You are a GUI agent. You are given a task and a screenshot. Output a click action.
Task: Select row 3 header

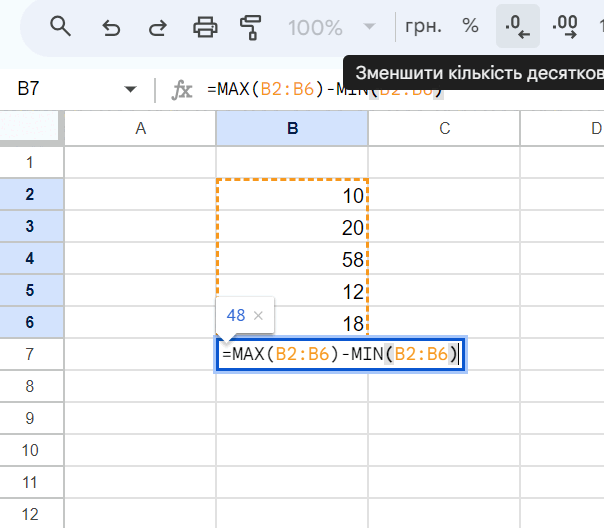pos(32,226)
